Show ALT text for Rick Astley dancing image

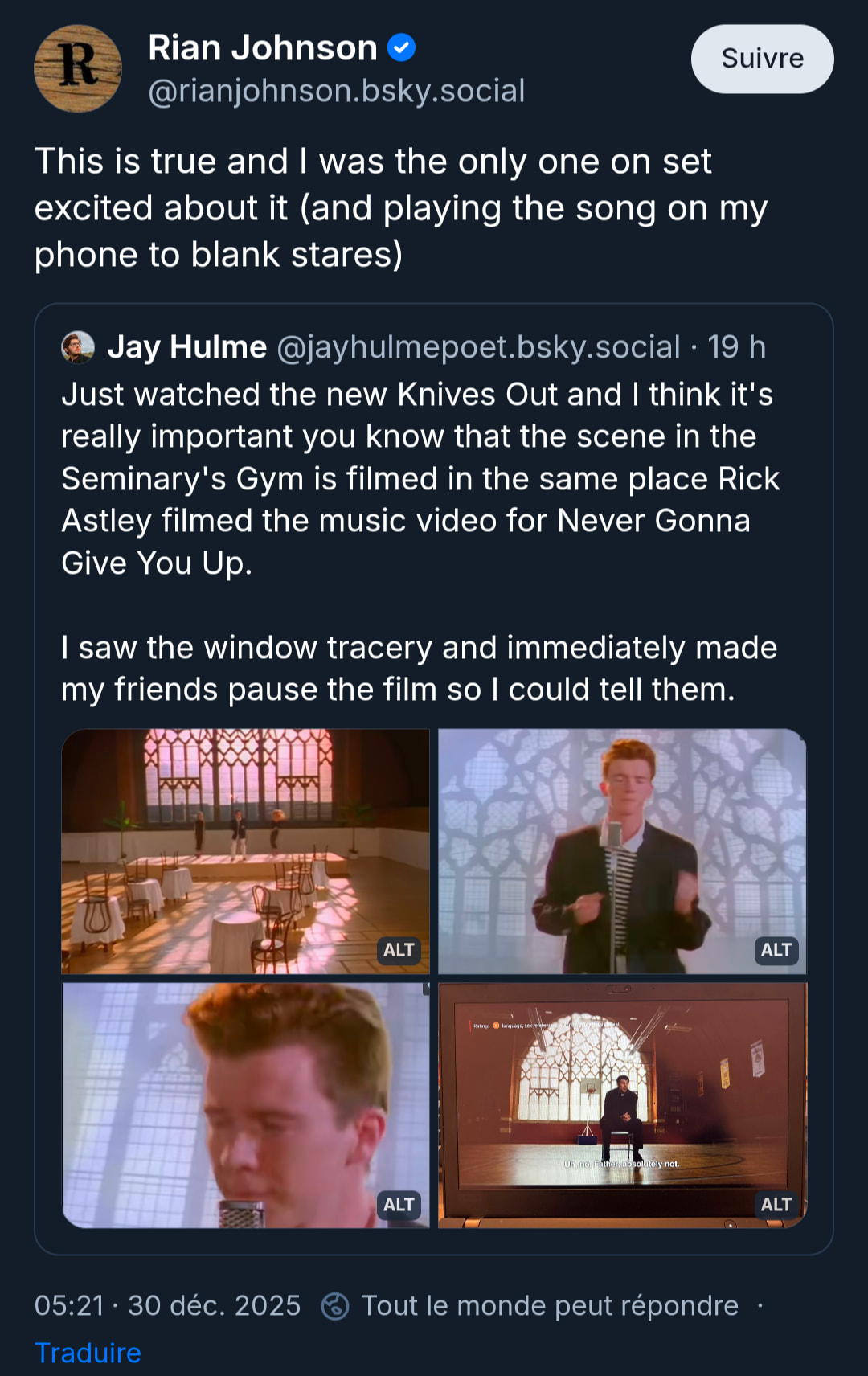pos(776,950)
